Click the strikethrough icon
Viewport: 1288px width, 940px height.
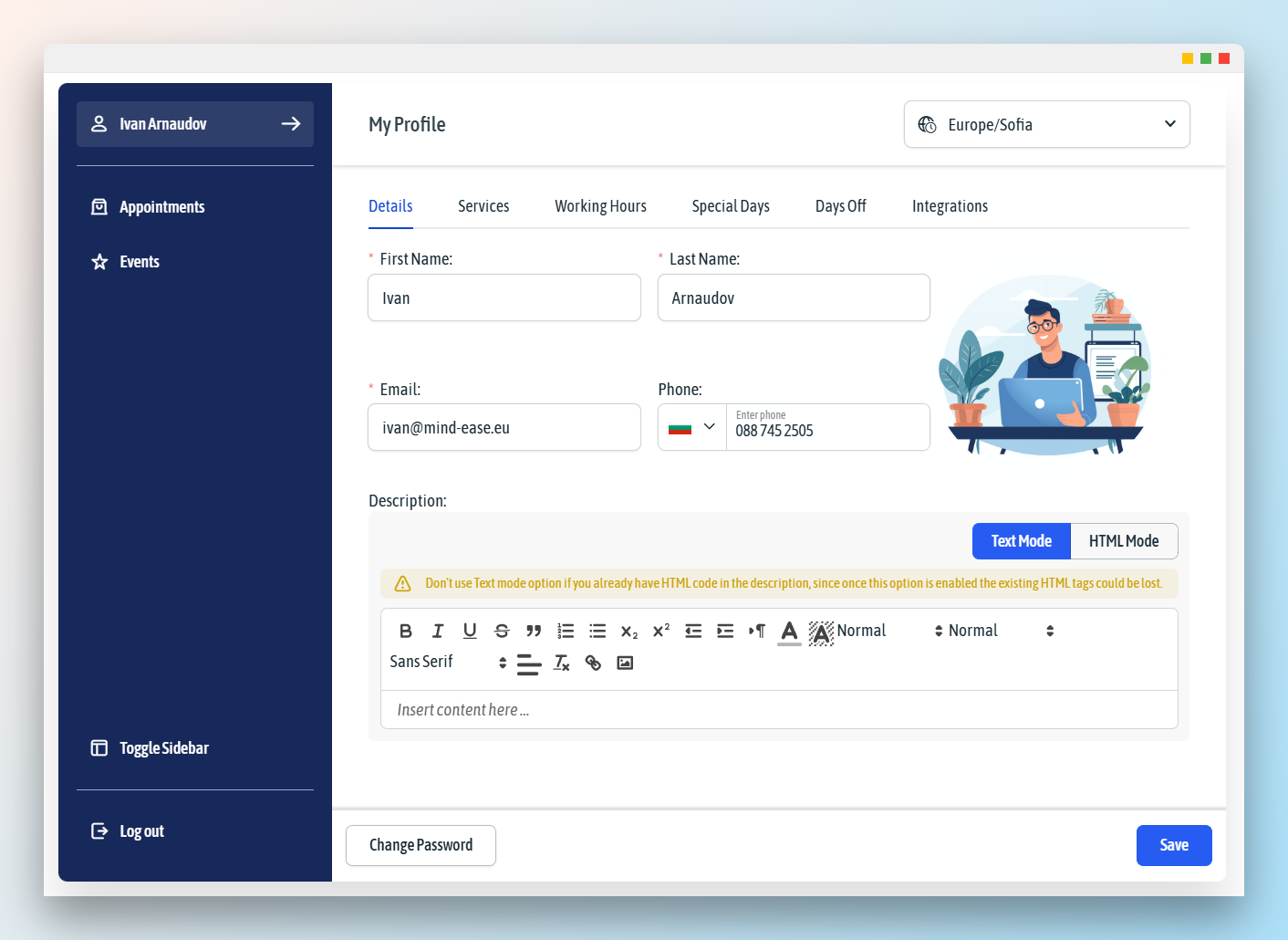[502, 631]
